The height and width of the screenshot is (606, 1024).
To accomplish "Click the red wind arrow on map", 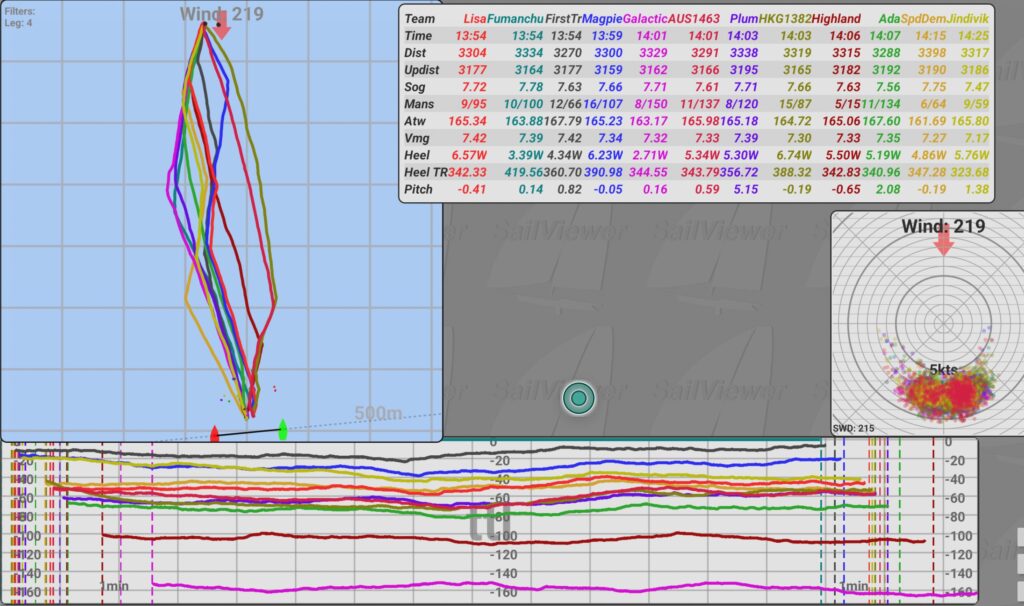I will click(222, 25).
